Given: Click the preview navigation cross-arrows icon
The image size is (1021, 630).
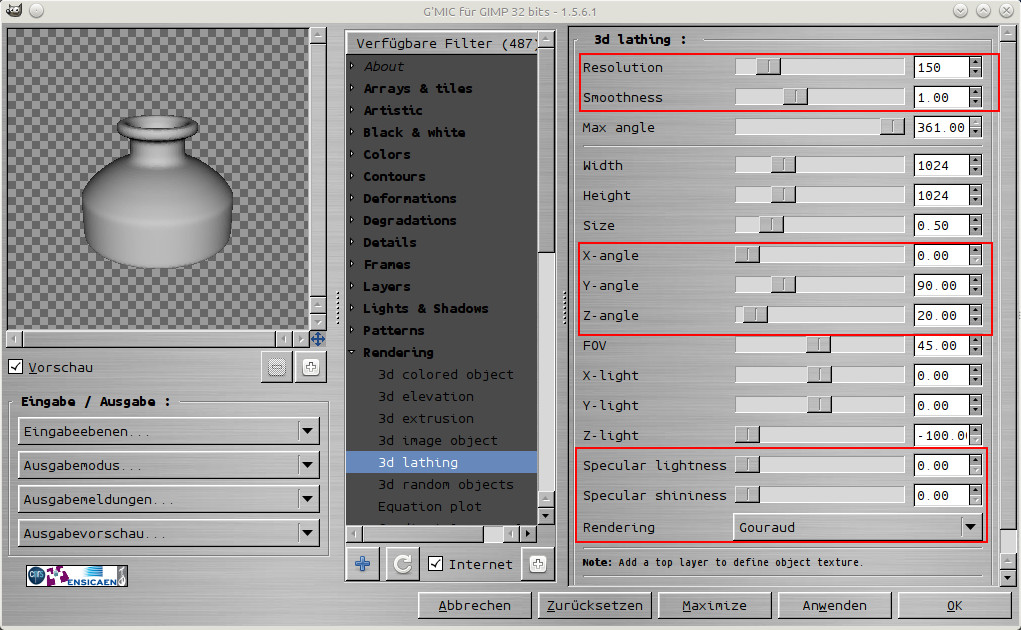Looking at the screenshot, I should coord(317,339).
